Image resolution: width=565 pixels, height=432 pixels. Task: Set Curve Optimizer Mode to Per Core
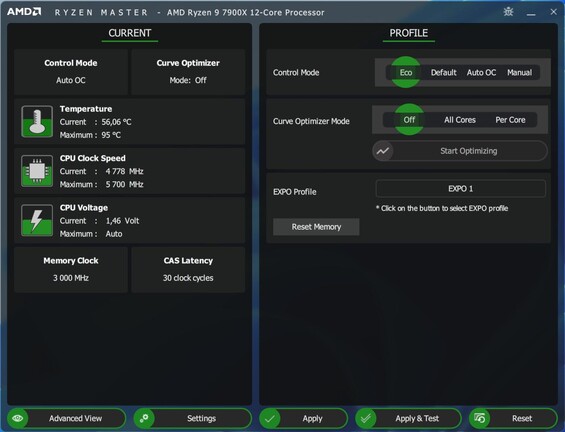(510, 120)
